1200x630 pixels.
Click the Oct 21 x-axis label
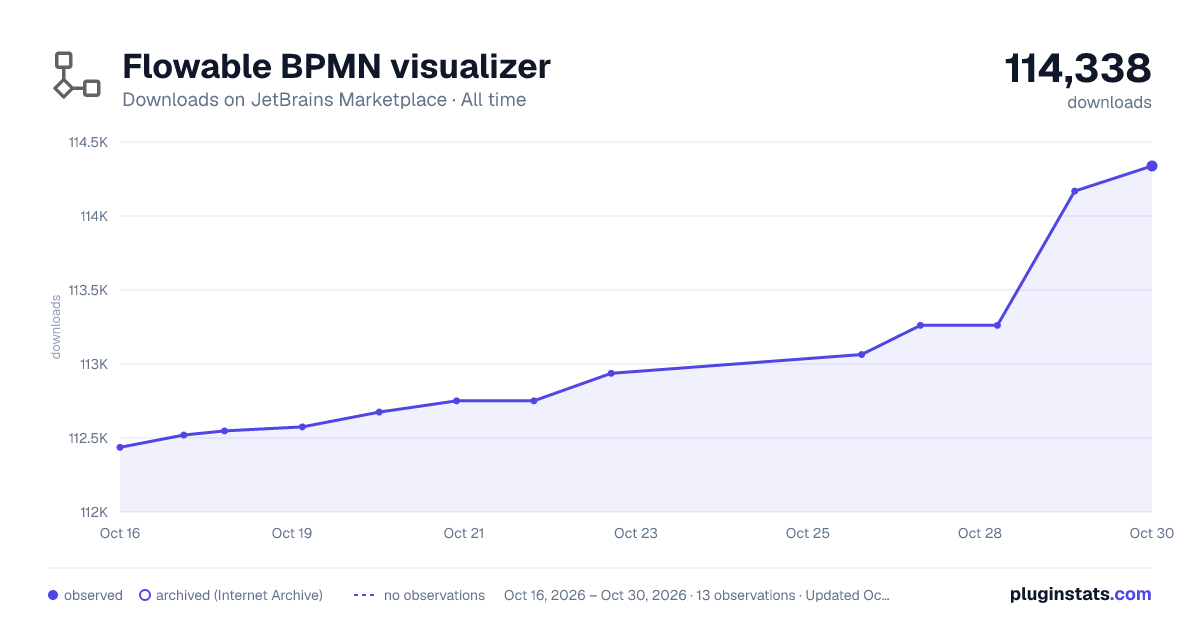(464, 533)
